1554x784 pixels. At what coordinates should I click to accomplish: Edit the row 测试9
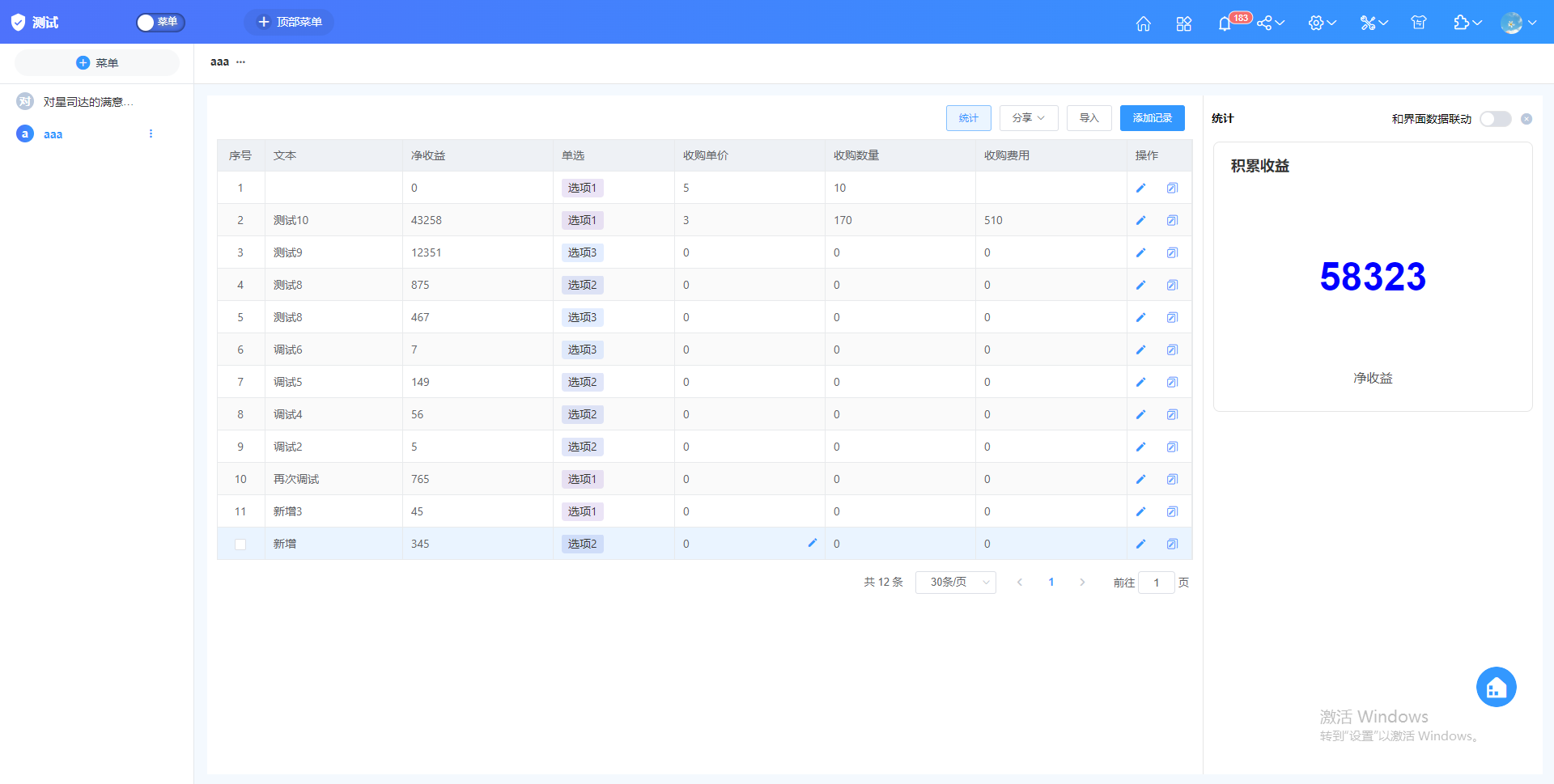(x=1140, y=252)
